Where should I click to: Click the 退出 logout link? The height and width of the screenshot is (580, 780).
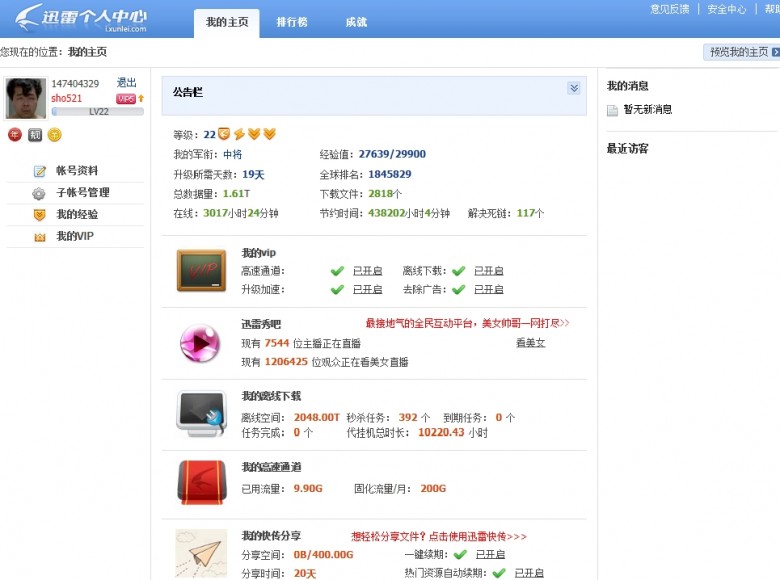[x=126, y=83]
